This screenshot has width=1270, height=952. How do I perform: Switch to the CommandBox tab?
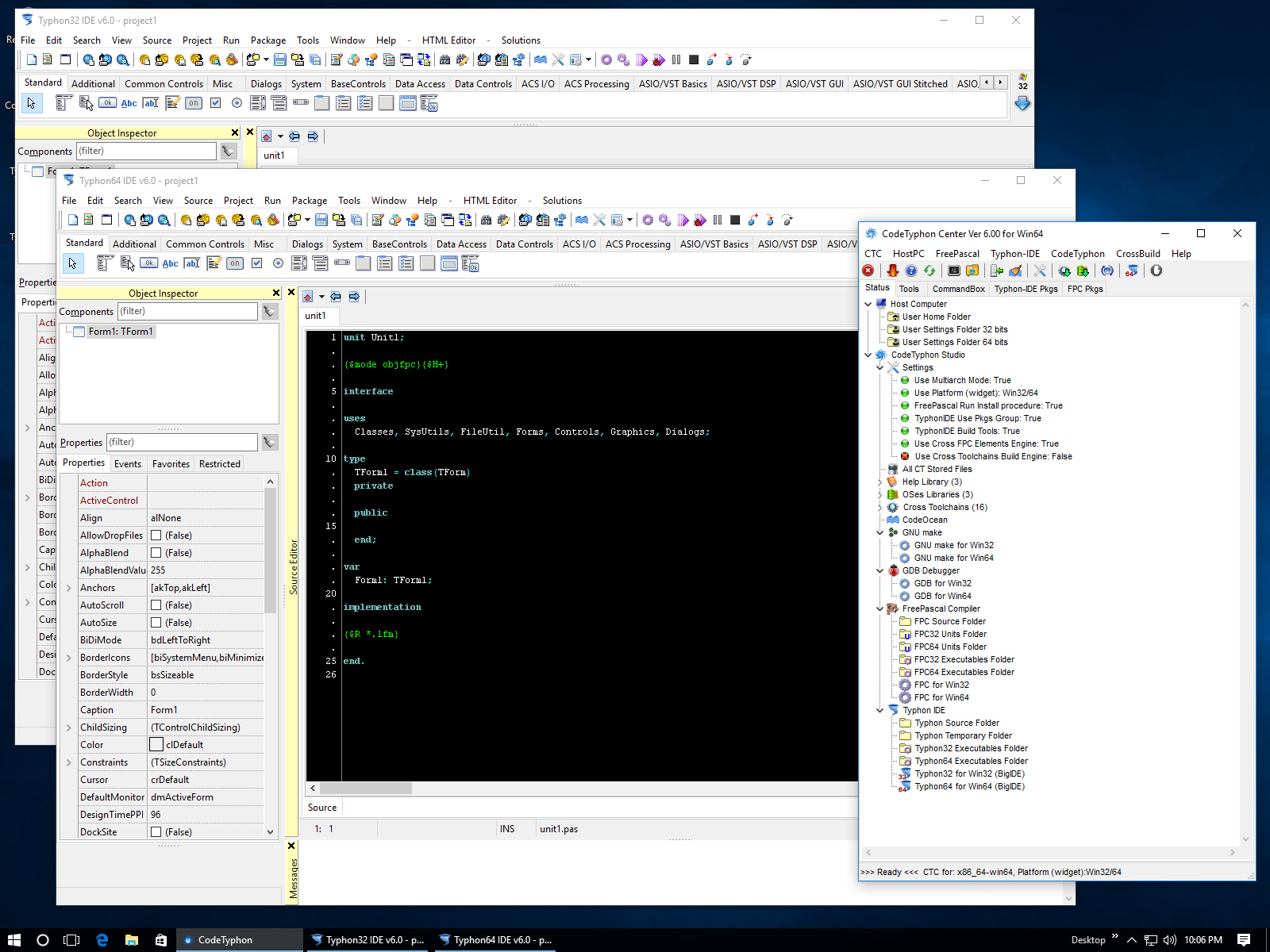958,289
